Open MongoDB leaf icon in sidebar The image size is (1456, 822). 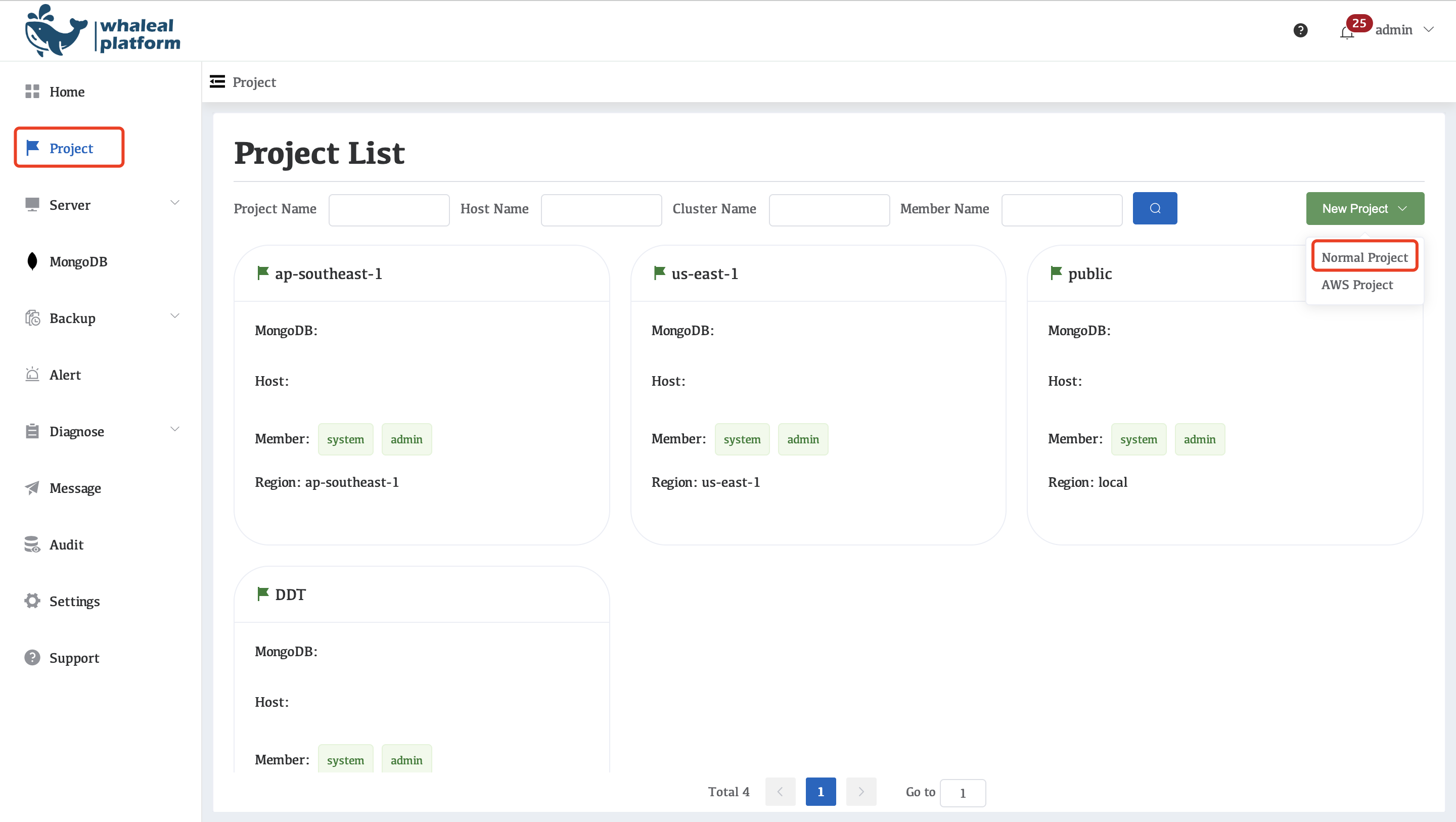(32, 261)
